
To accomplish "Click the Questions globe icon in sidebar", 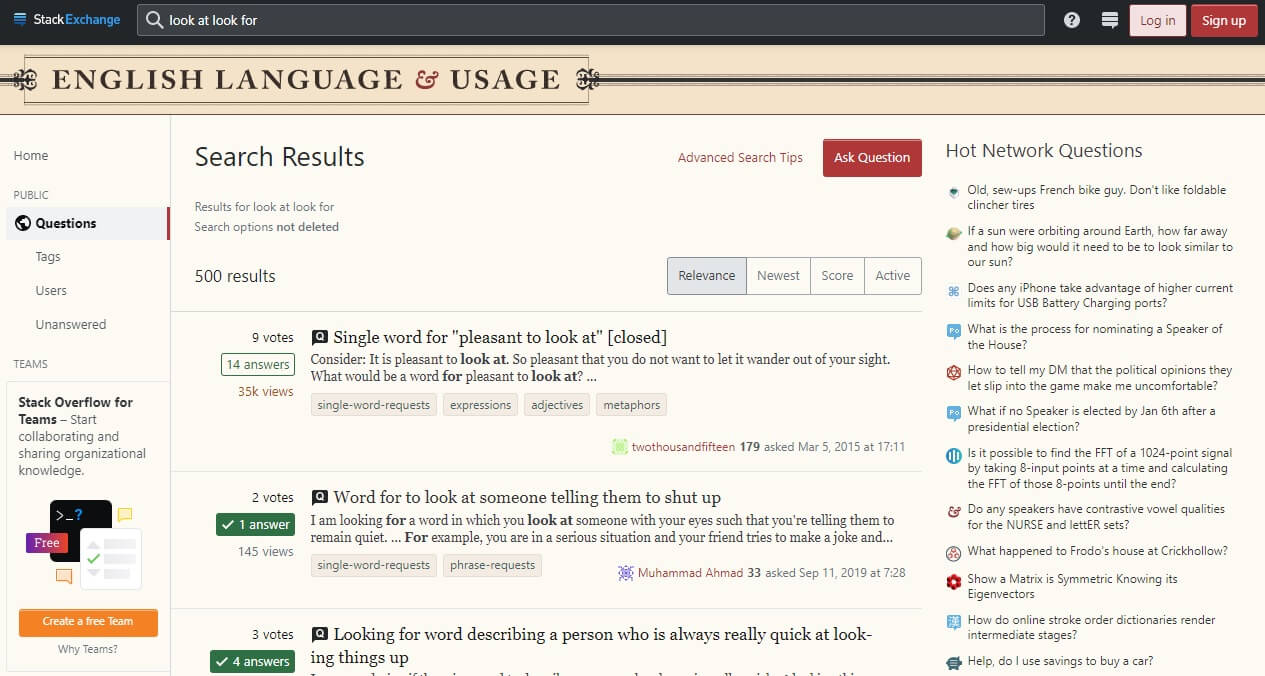I will pos(23,223).
